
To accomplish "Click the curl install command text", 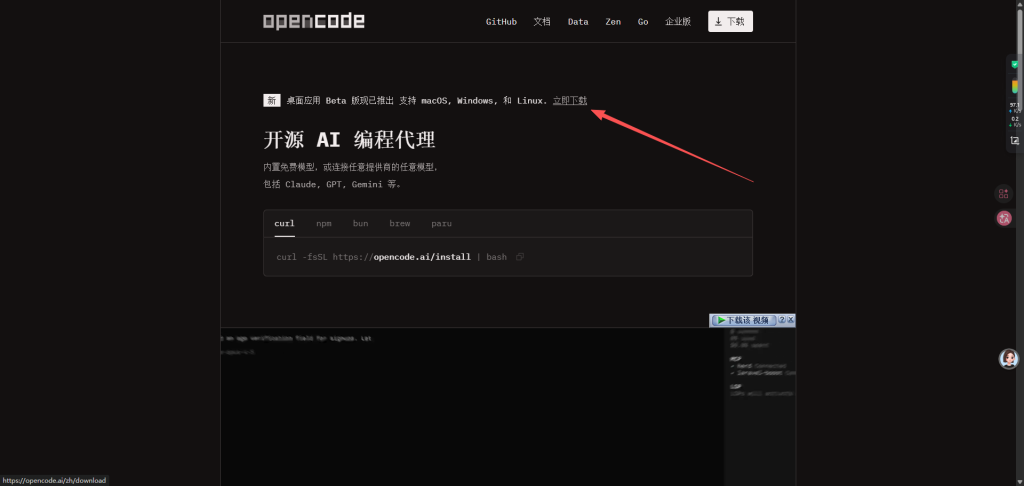I will [x=391, y=257].
